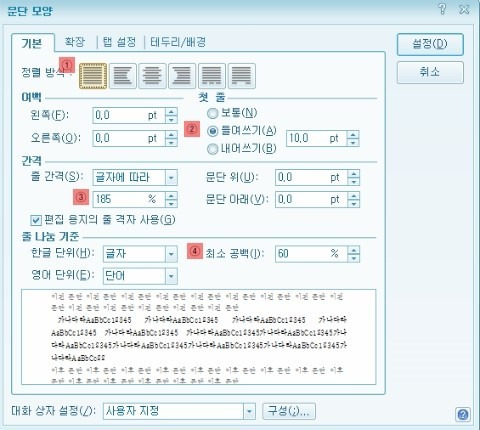Increase 문단 위(U) spacing with up arrow
The height and width of the screenshot is (430, 480).
pyautogui.click(x=354, y=174)
